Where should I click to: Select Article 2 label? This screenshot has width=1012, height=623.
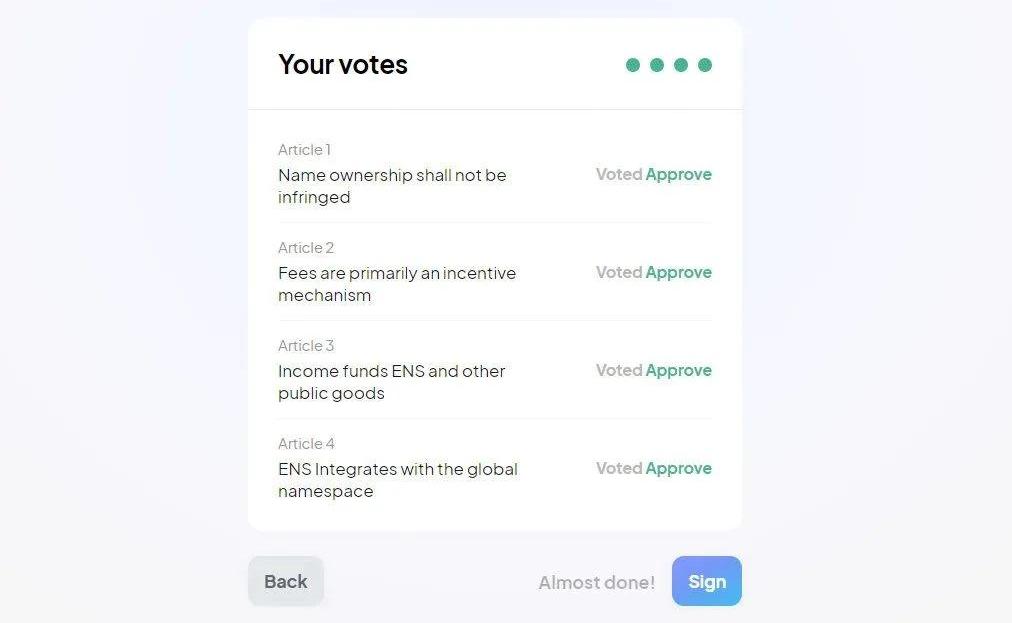point(306,248)
